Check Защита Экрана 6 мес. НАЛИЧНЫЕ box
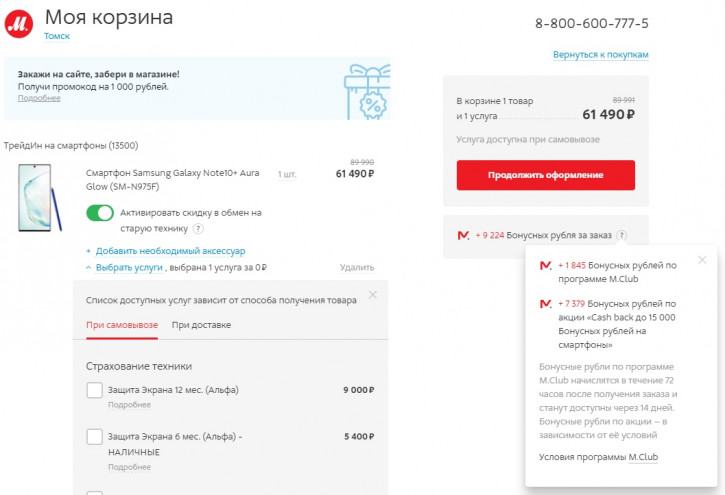 pos(94,436)
